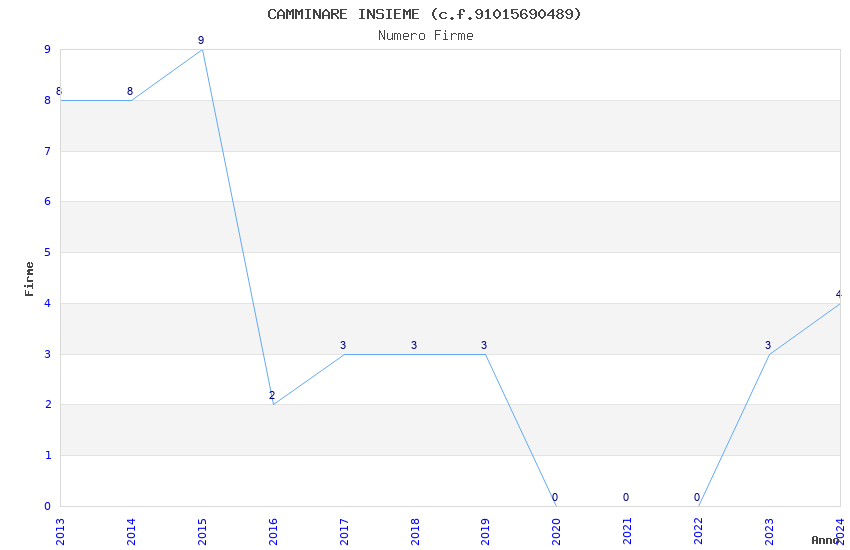The width and height of the screenshot is (850, 550).
Task: Click the data label 3 above 2023
Action: tap(768, 345)
